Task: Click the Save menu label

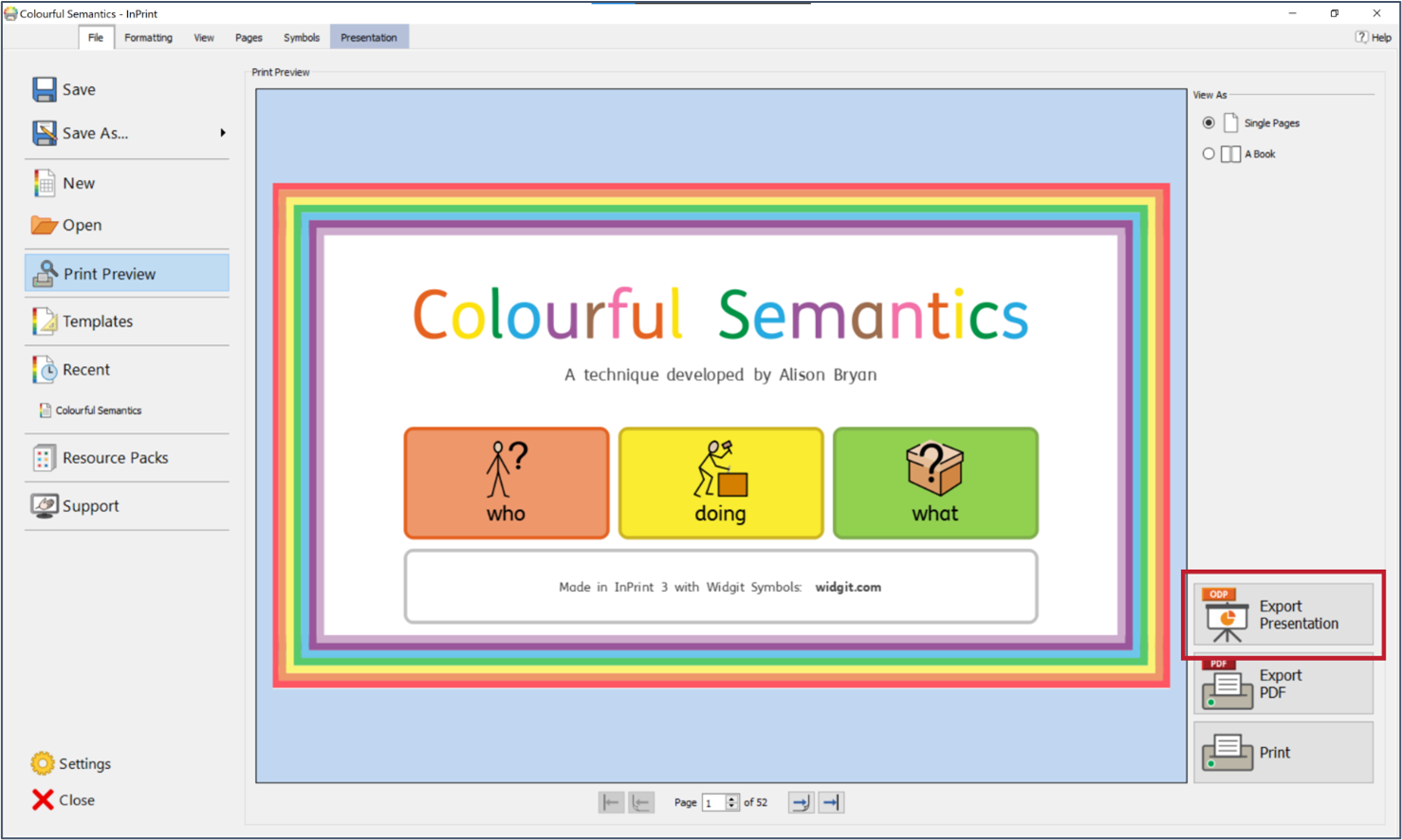Action: tap(79, 89)
